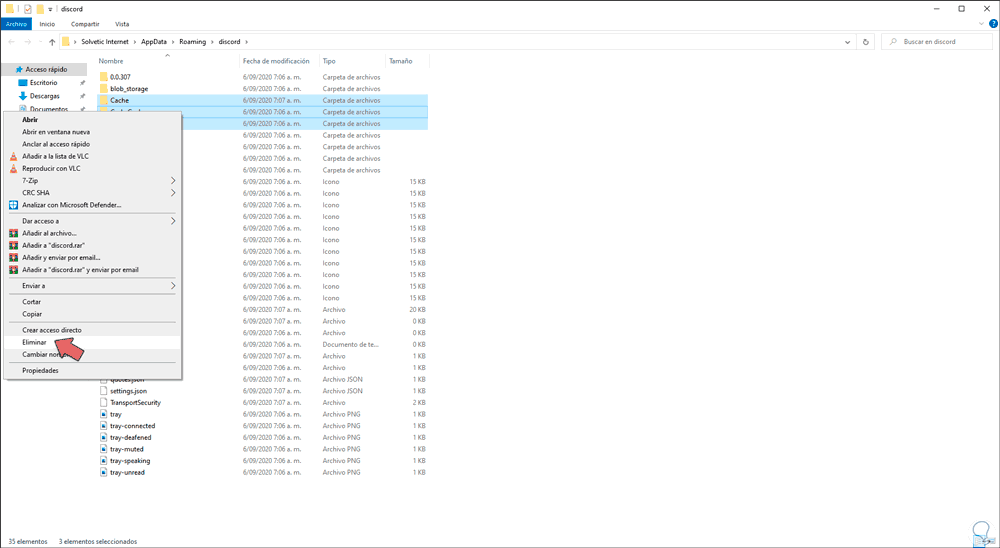Click the Properties icon in quick access toolbar
Screen dimensions: 1000x548
[27, 9]
